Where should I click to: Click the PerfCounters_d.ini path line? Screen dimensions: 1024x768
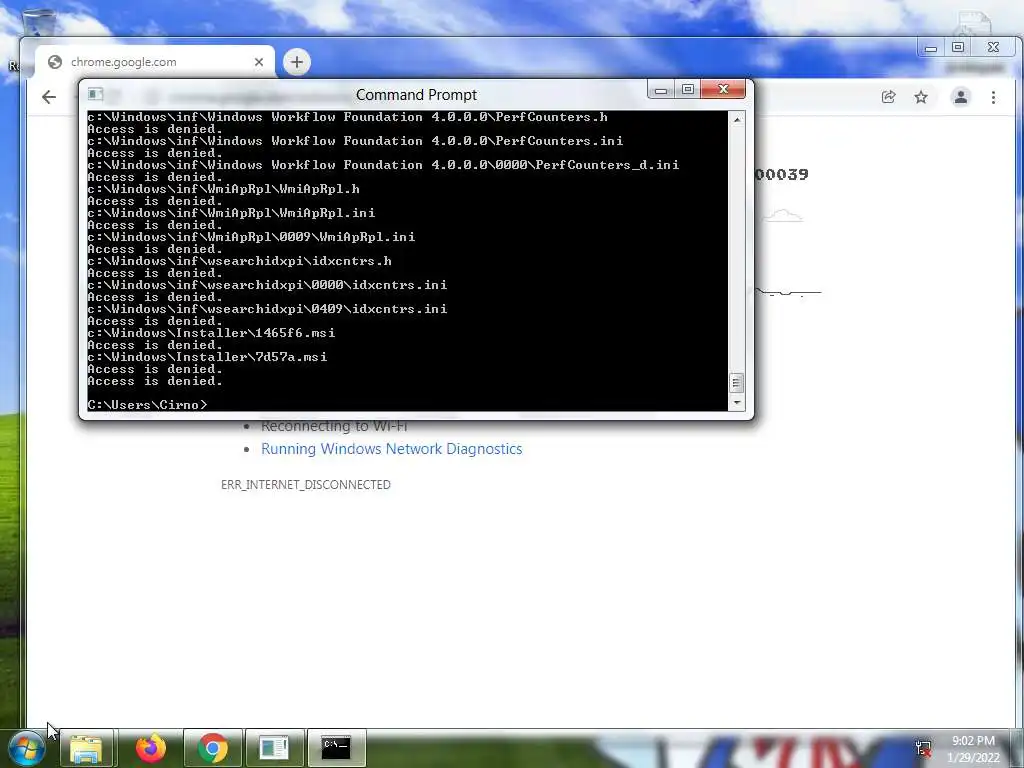pyautogui.click(x=383, y=165)
